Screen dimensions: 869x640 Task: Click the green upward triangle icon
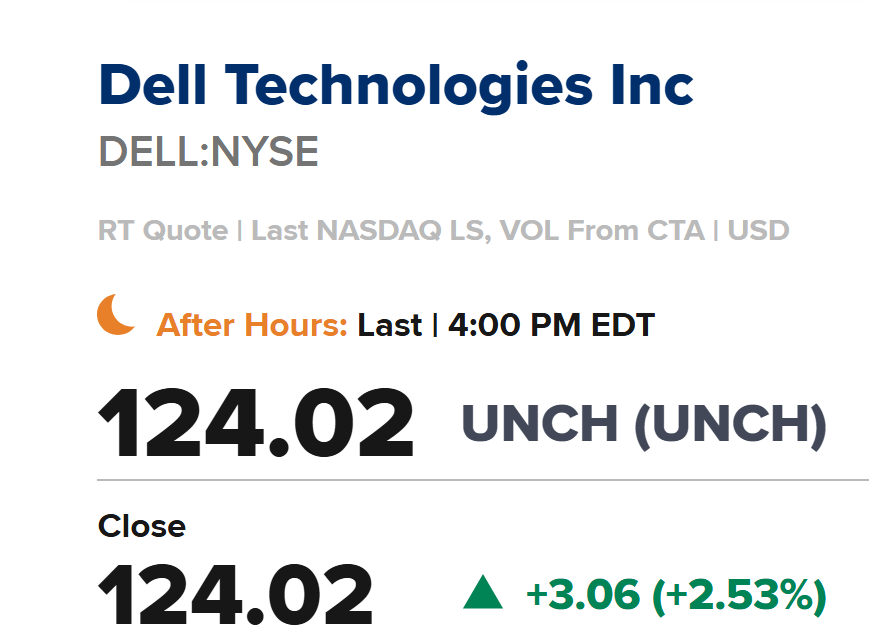pos(483,593)
